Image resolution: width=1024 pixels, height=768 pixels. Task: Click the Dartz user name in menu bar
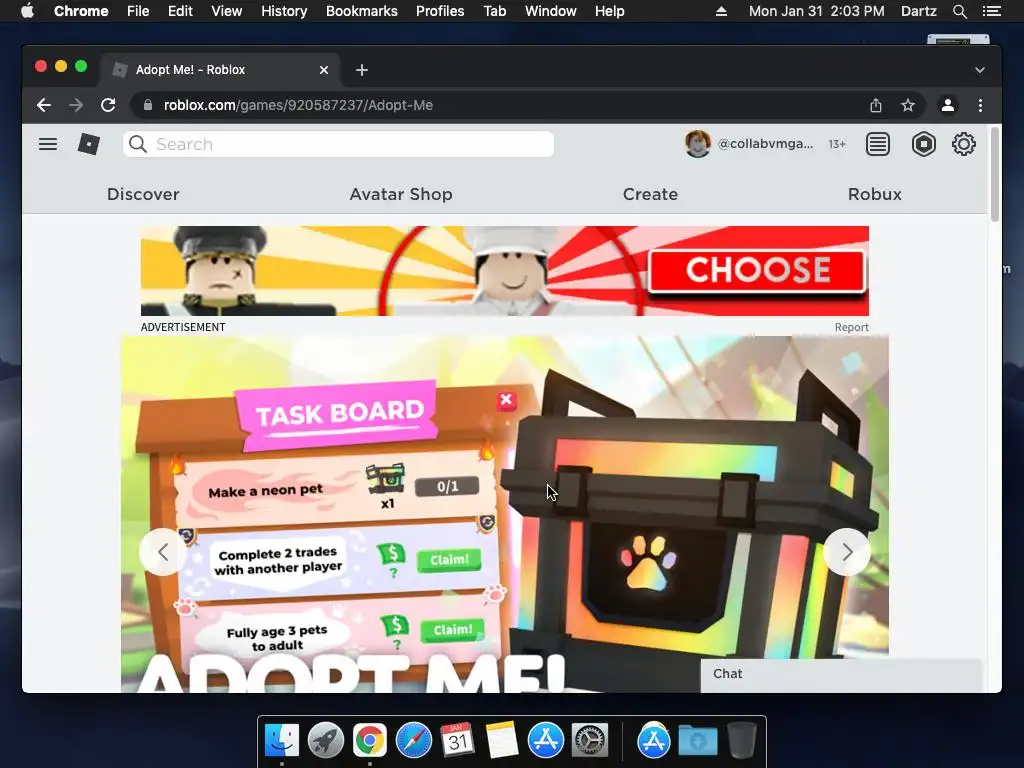point(919,11)
